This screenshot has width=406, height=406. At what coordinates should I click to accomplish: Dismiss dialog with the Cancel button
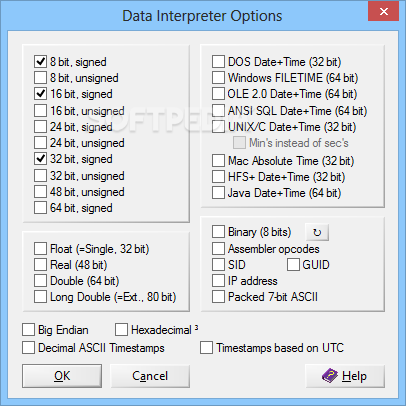pos(150,376)
